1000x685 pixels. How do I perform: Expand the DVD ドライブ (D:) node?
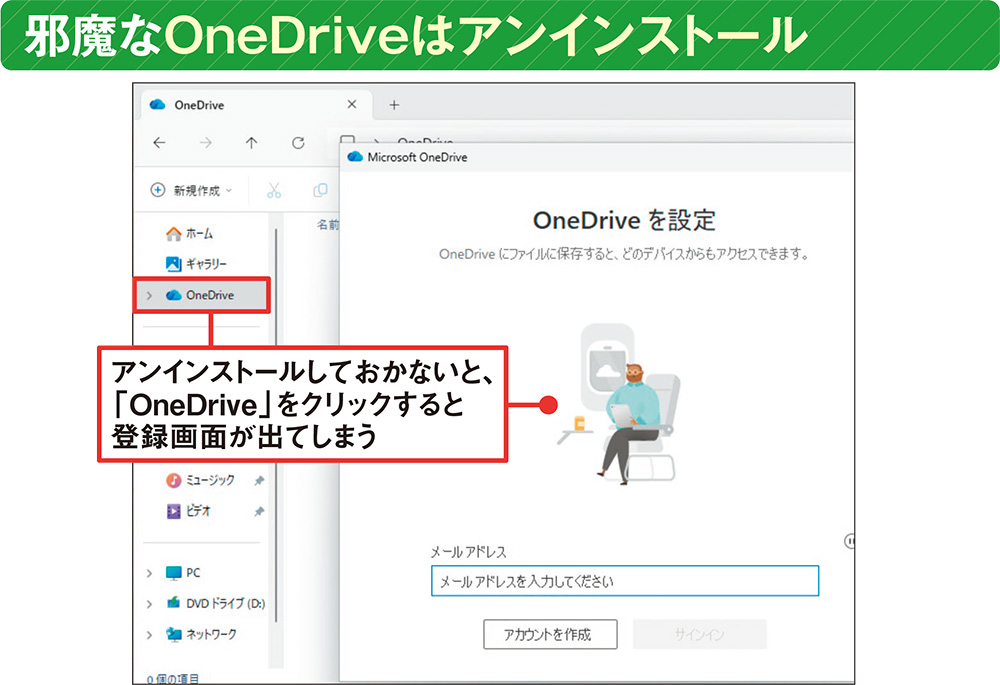[149, 603]
